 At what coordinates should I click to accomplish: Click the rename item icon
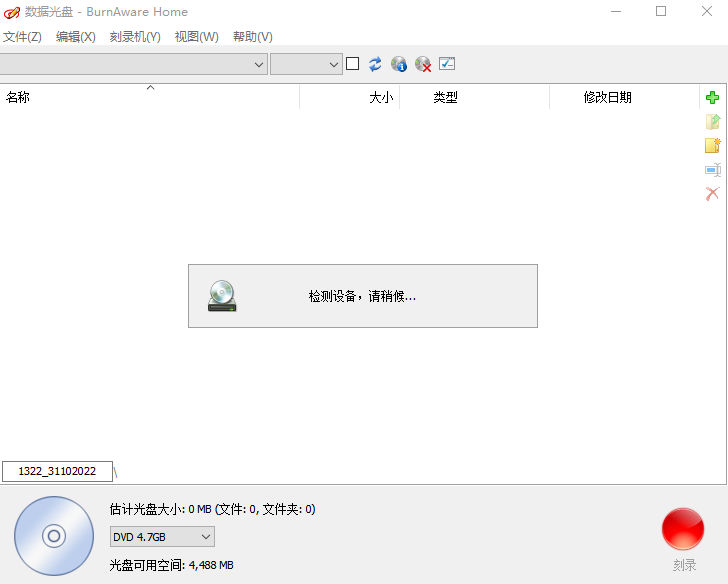click(712, 170)
